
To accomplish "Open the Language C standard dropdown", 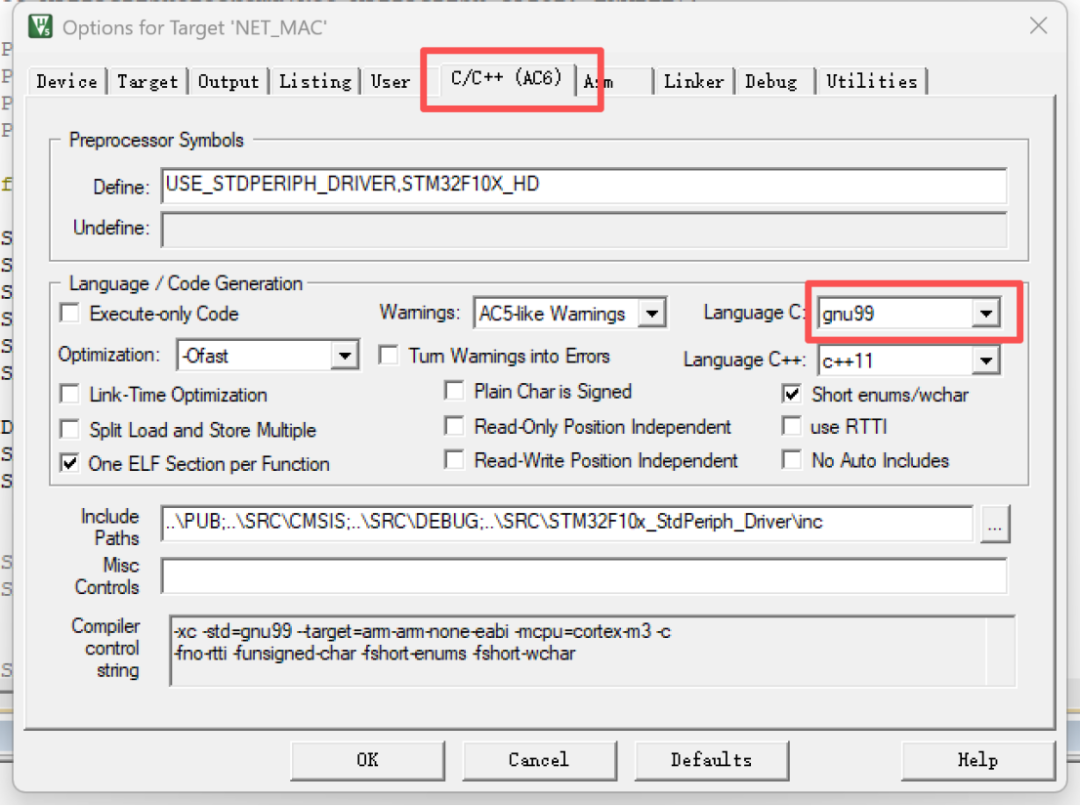I will pos(986,314).
